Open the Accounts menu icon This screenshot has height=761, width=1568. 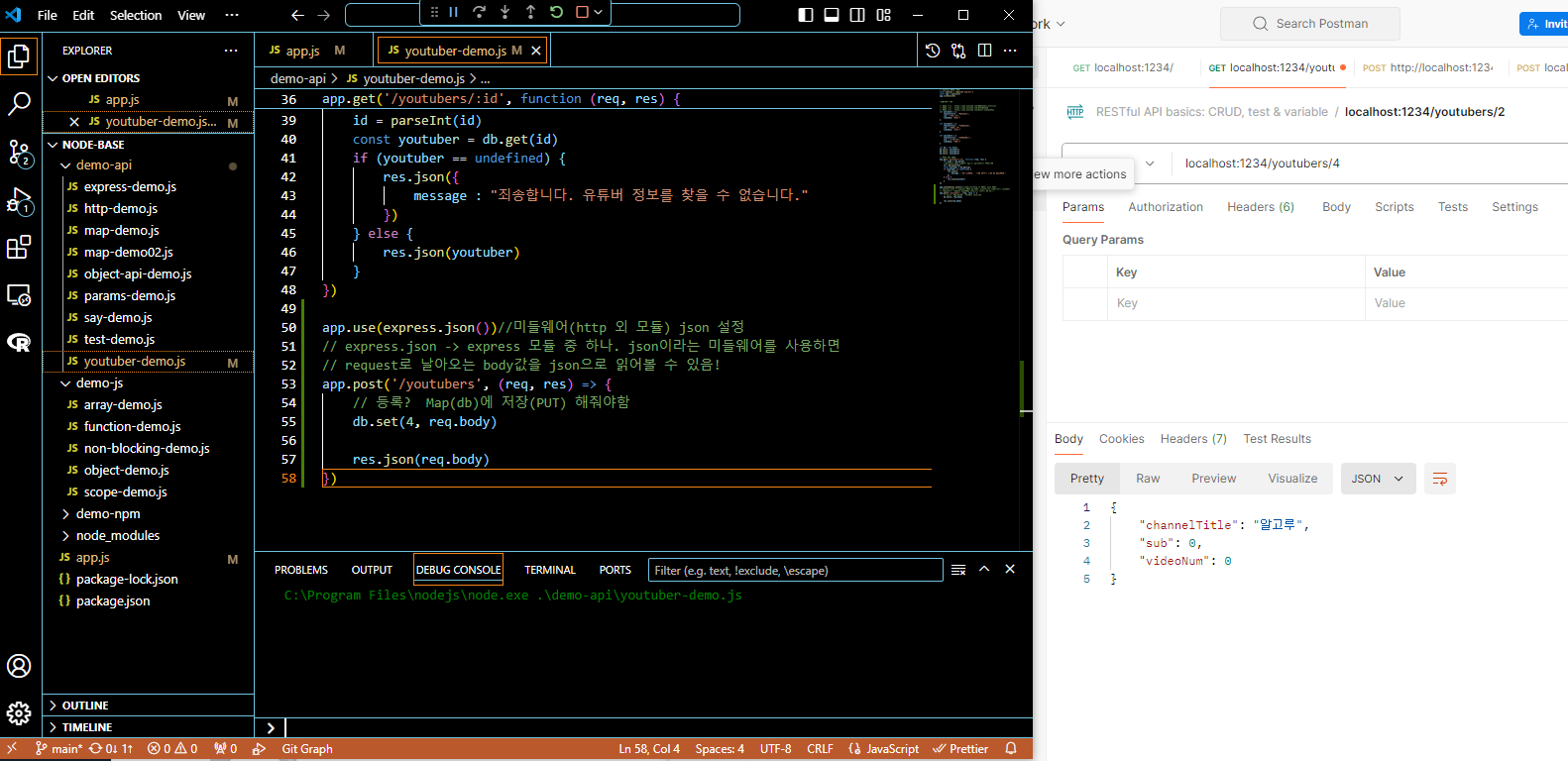(19, 666)
